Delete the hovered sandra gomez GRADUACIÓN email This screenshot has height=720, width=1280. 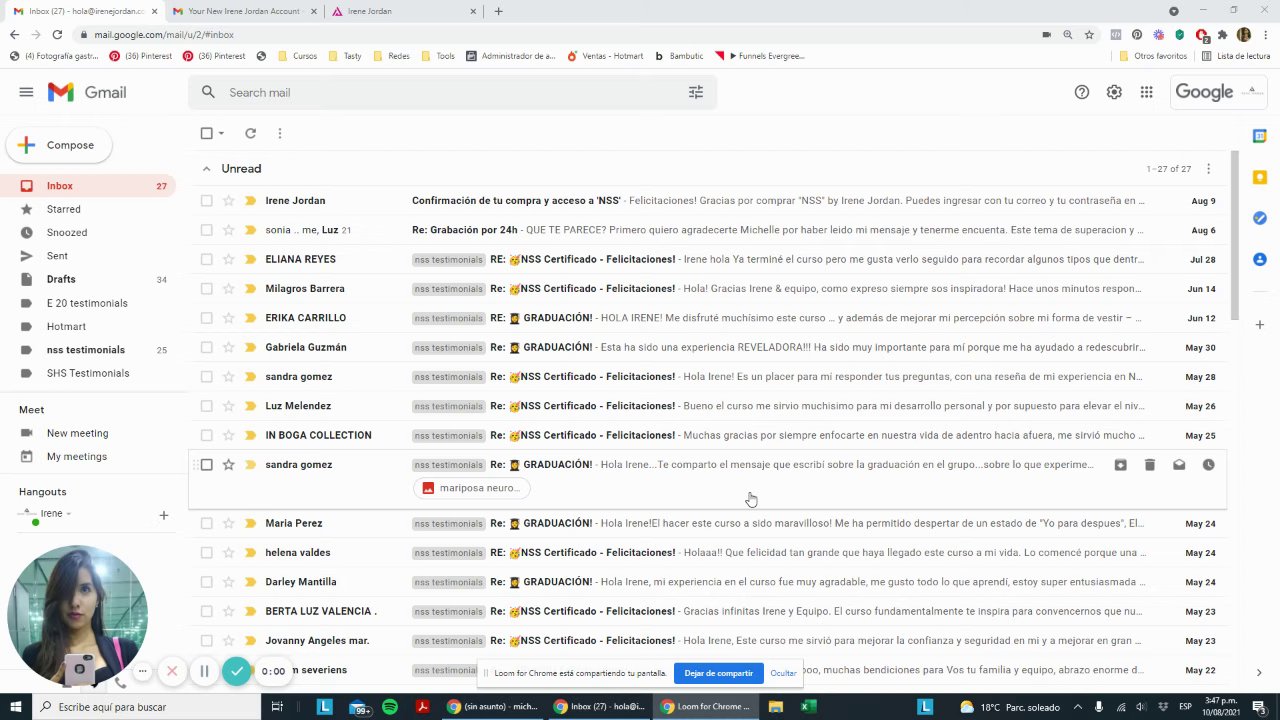(x=1150, y=465)
